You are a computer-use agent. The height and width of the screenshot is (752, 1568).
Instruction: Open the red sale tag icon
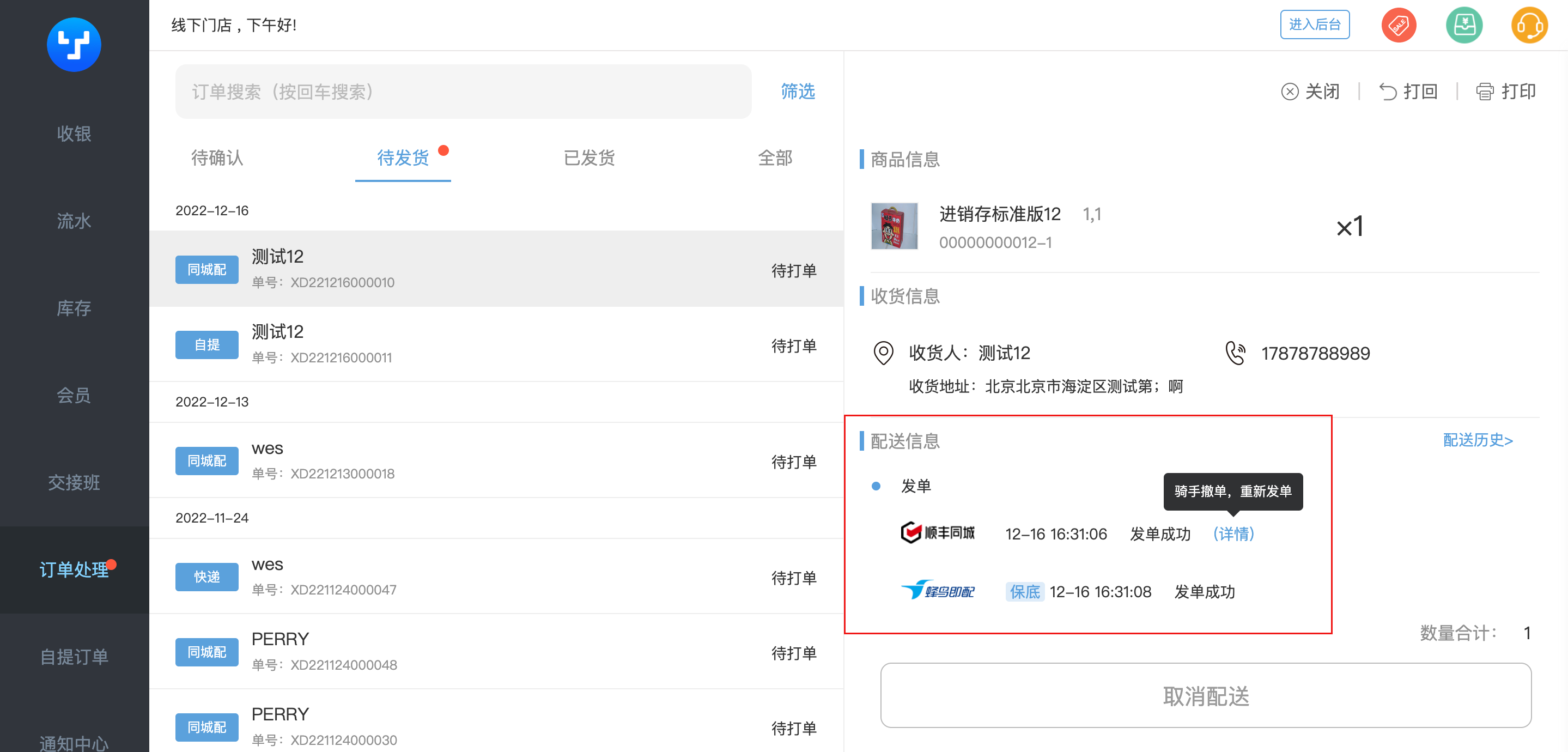[1398, 25]
